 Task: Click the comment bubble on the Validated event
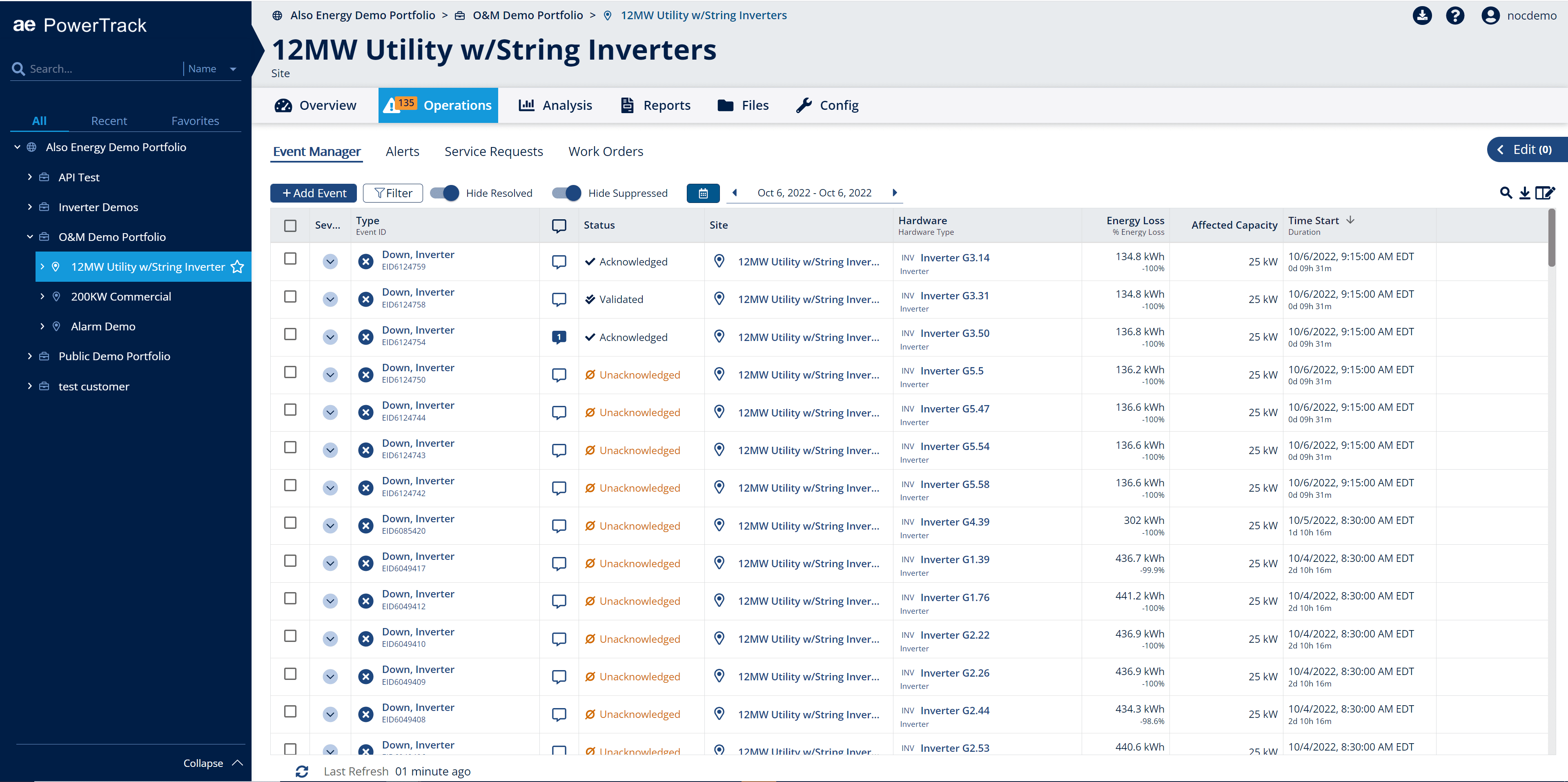point(559,299)
